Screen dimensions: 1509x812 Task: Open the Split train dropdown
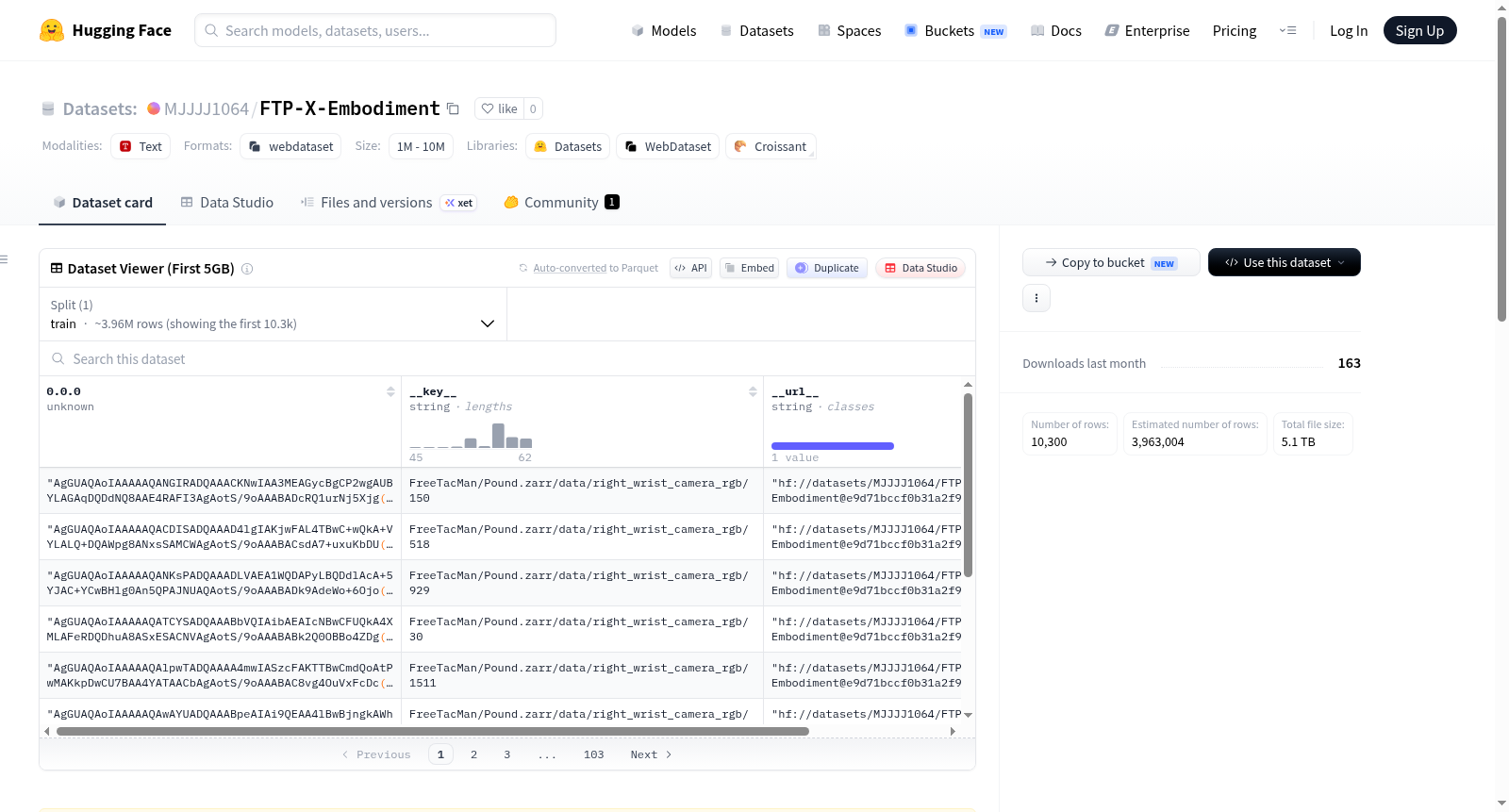click(273, 314)
